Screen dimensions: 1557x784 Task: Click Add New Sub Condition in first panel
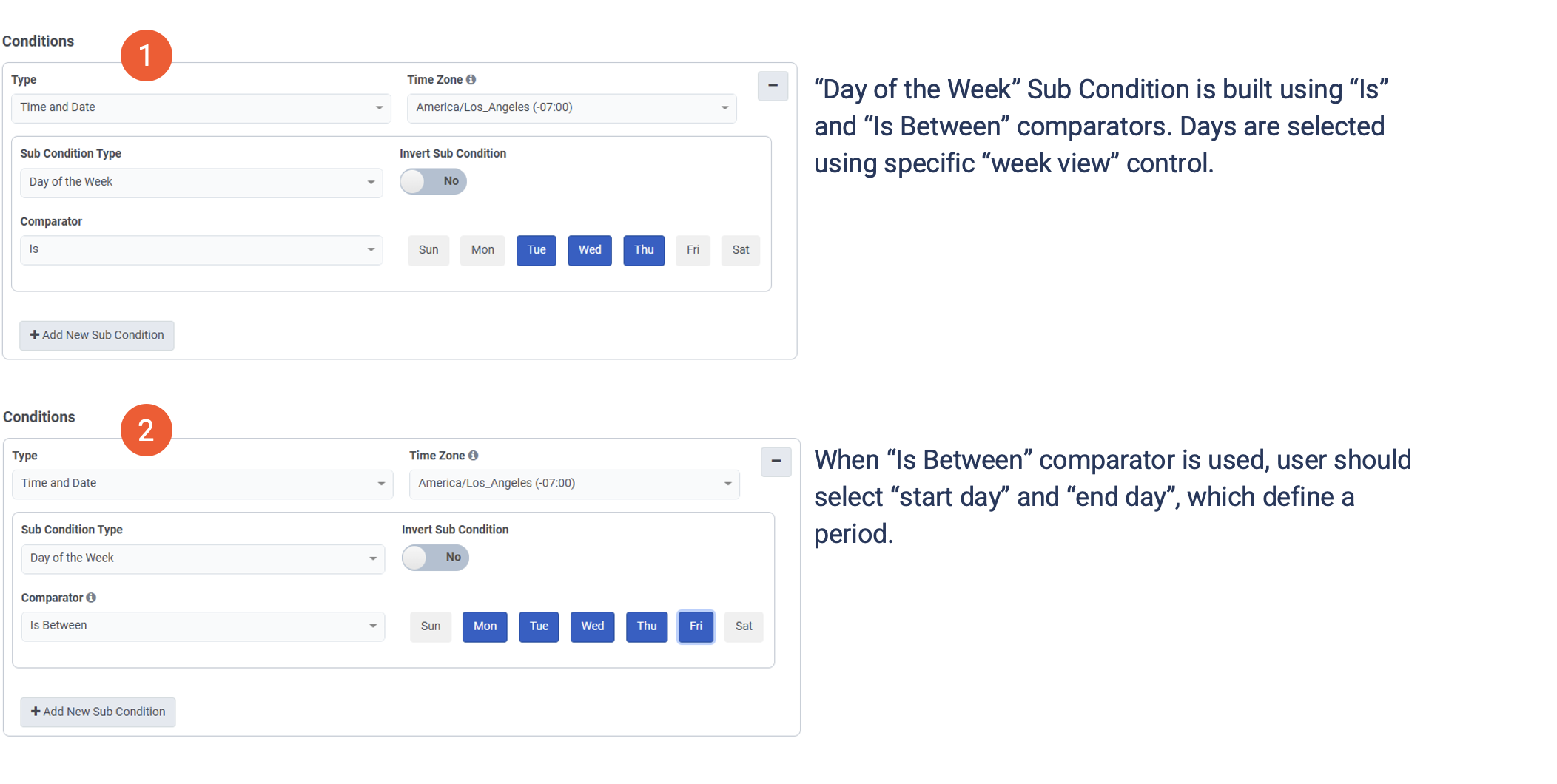(x=97, y=335)
